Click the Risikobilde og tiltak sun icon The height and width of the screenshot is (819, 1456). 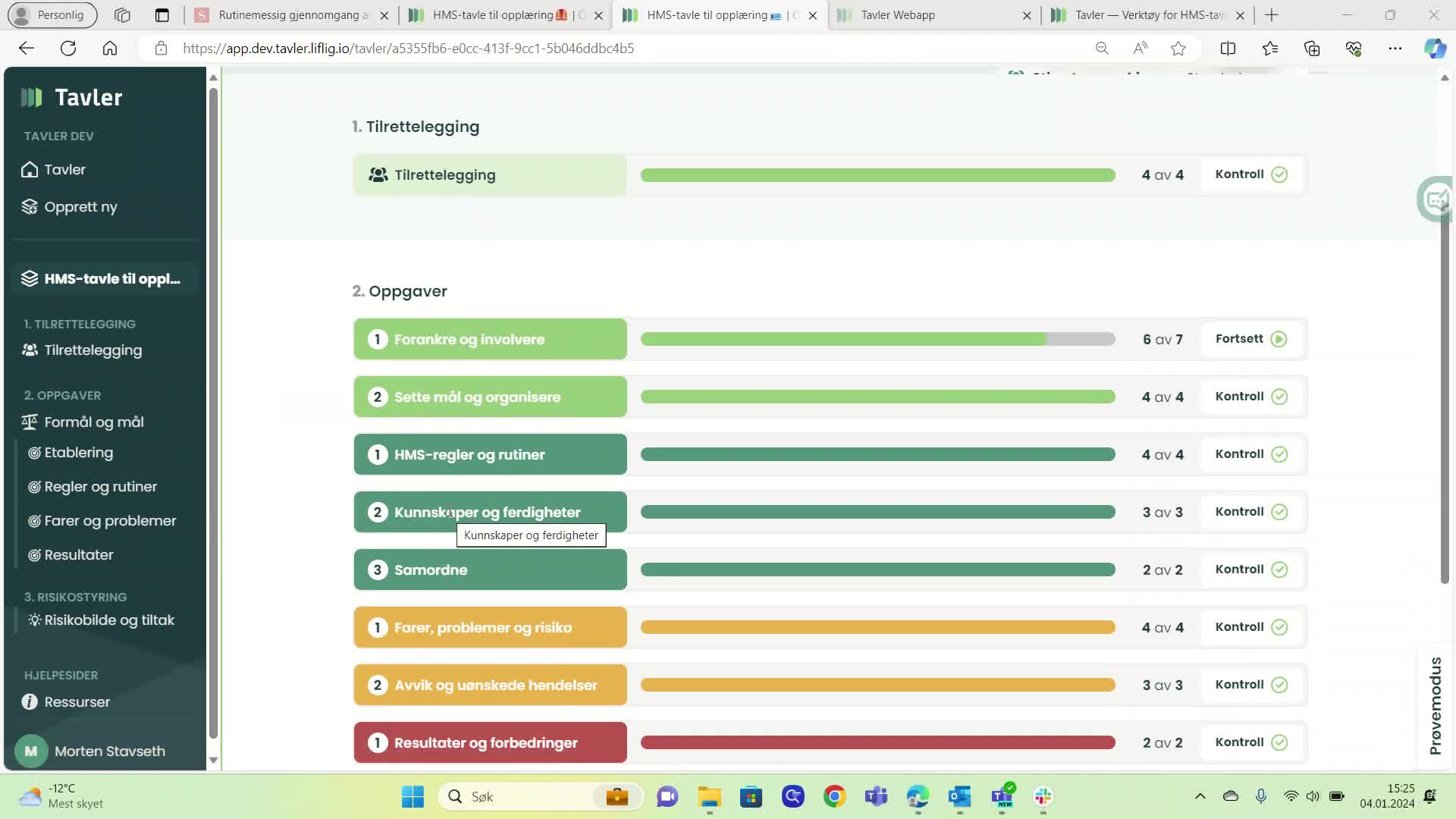(34, 620)
